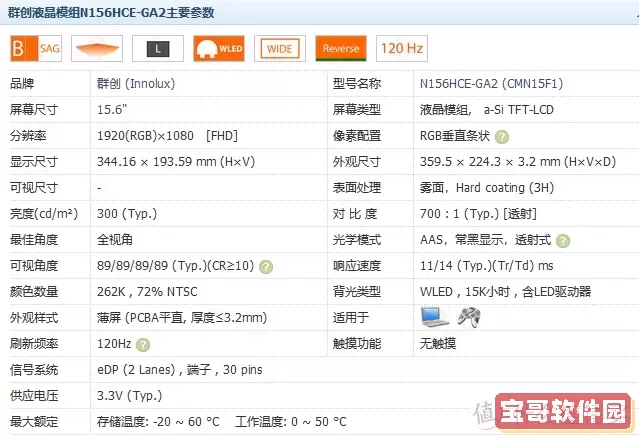This screenshot has width=639, height=440.
Task: Click the 品牌 row label
Action: [x=22, y=84]
